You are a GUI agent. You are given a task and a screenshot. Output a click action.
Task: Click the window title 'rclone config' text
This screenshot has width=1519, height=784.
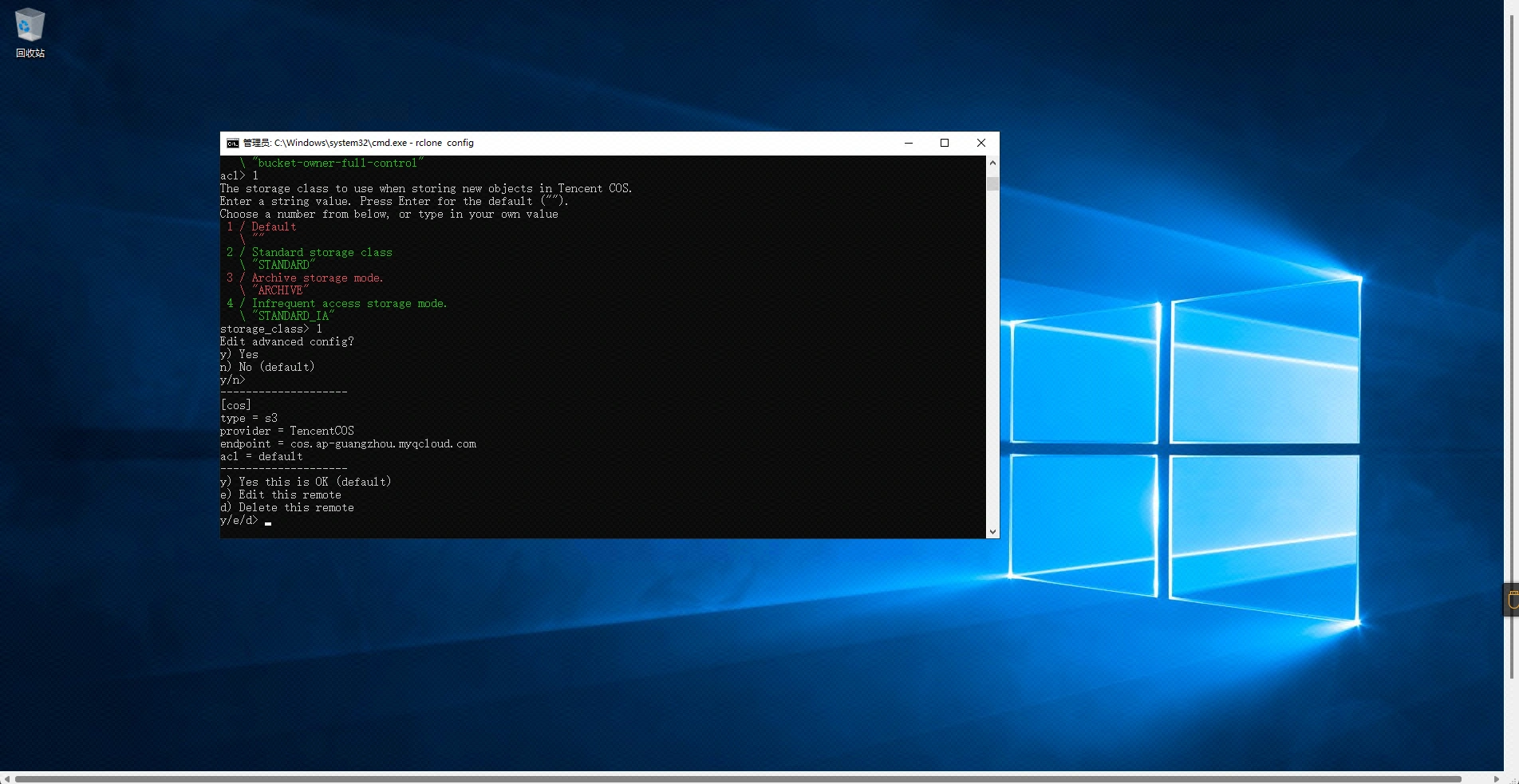pos(444,143)
